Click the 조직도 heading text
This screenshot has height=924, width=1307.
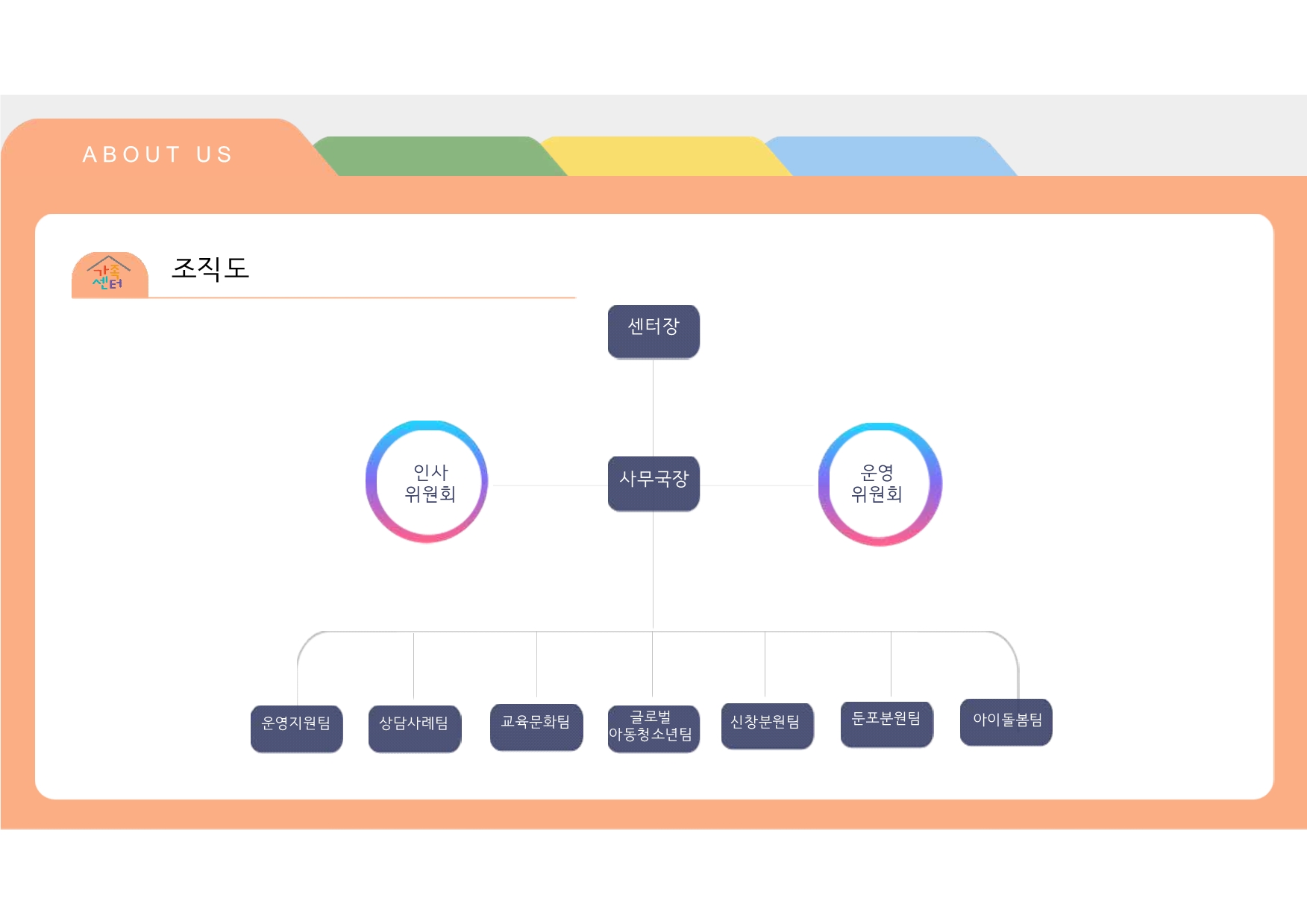[x=210, y=268]
